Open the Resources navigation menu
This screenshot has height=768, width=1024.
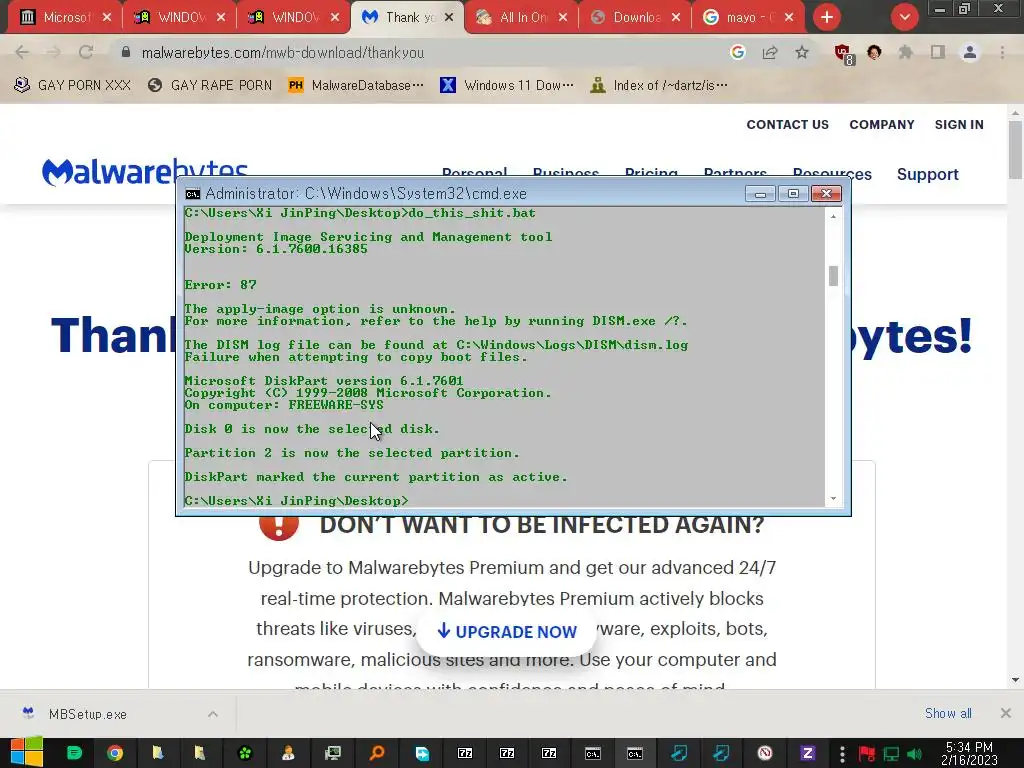point(832,174)
